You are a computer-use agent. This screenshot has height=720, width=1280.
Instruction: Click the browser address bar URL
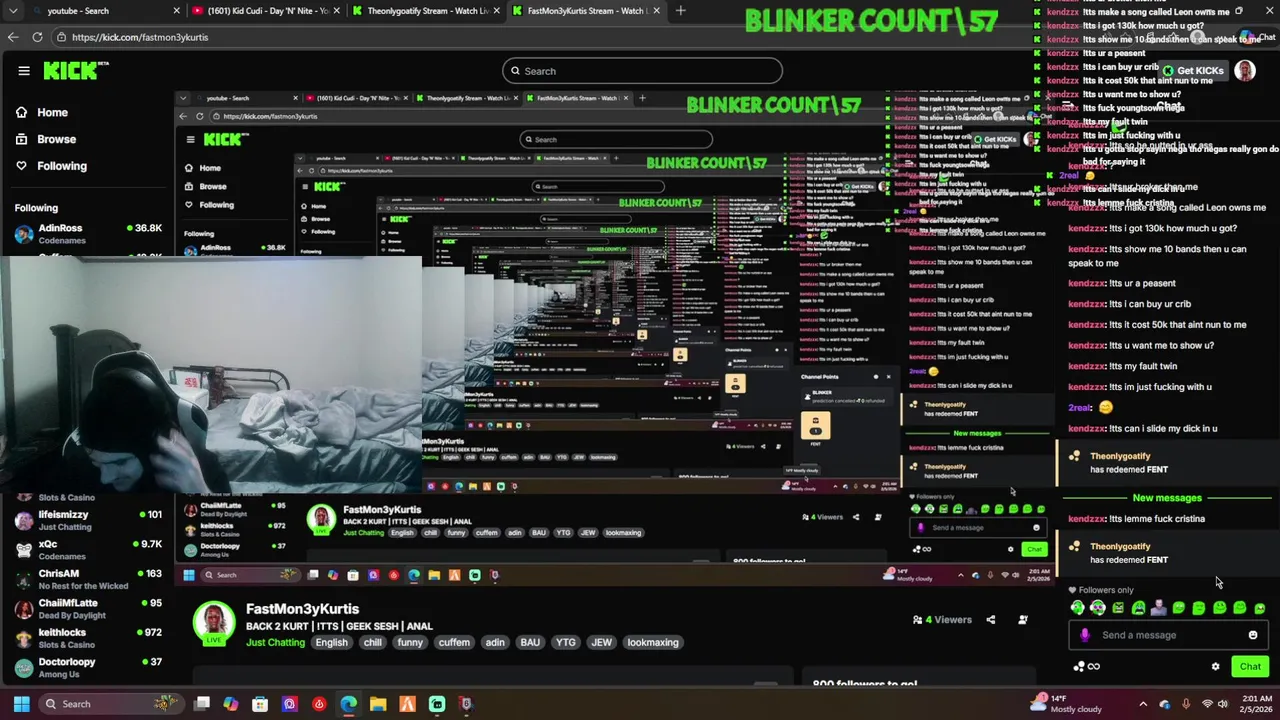[140, 37]
